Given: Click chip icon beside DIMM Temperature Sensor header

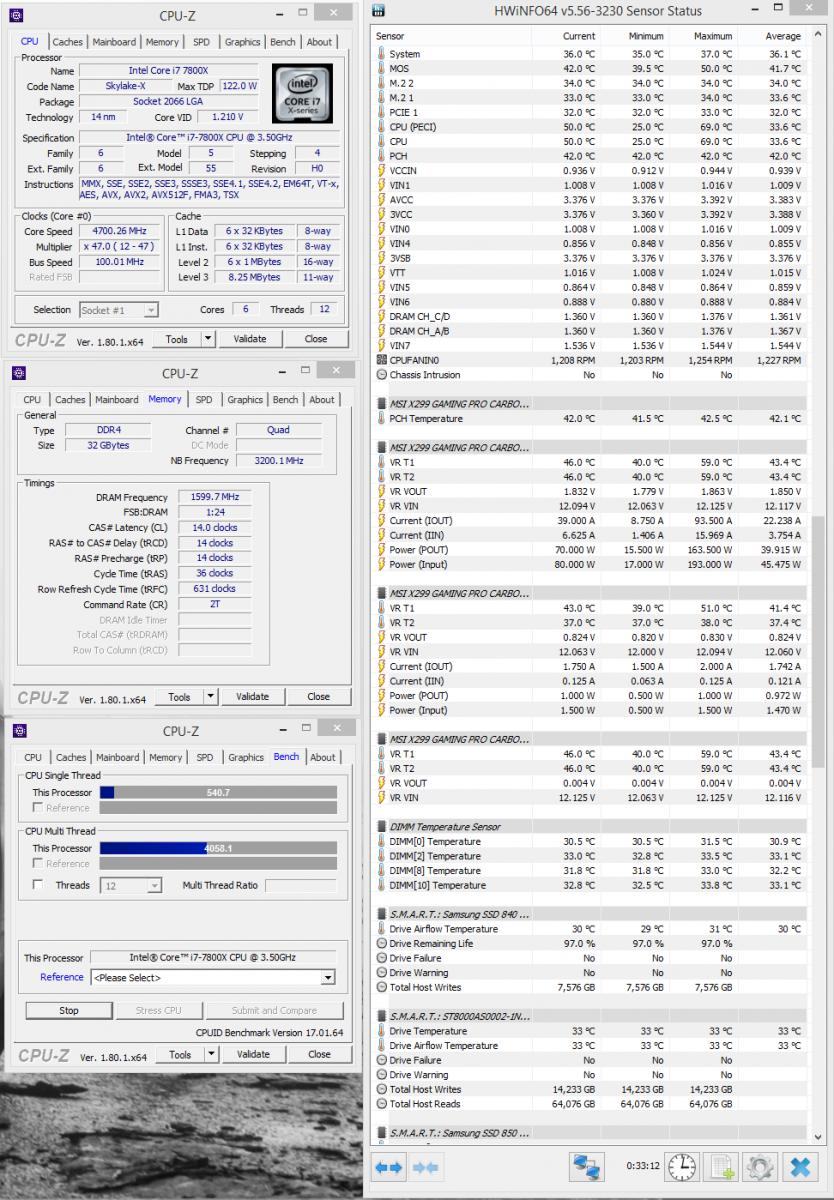Looking at the screenshot, I should [381, 827].
